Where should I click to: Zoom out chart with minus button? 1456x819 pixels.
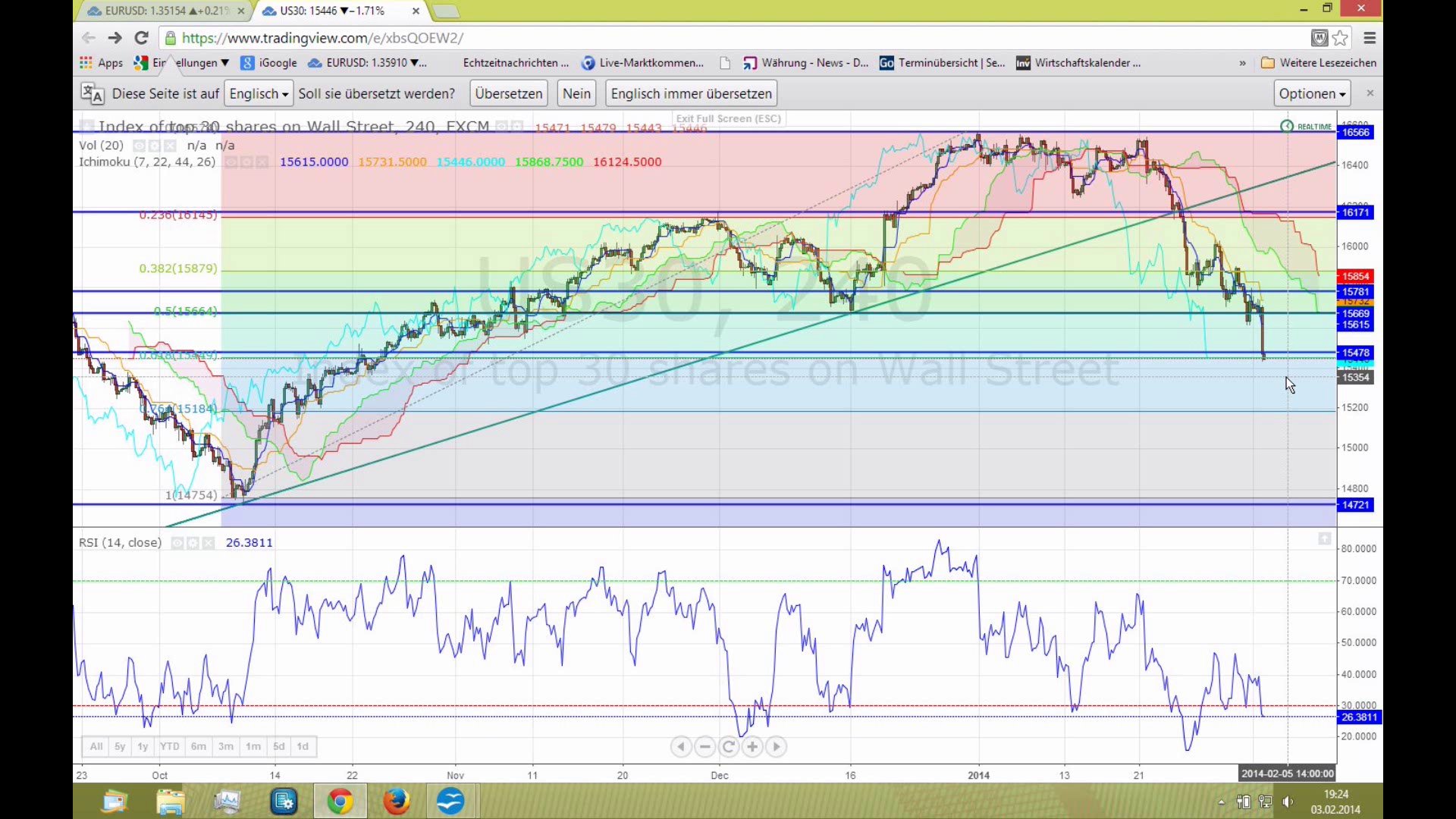(704, 747)
